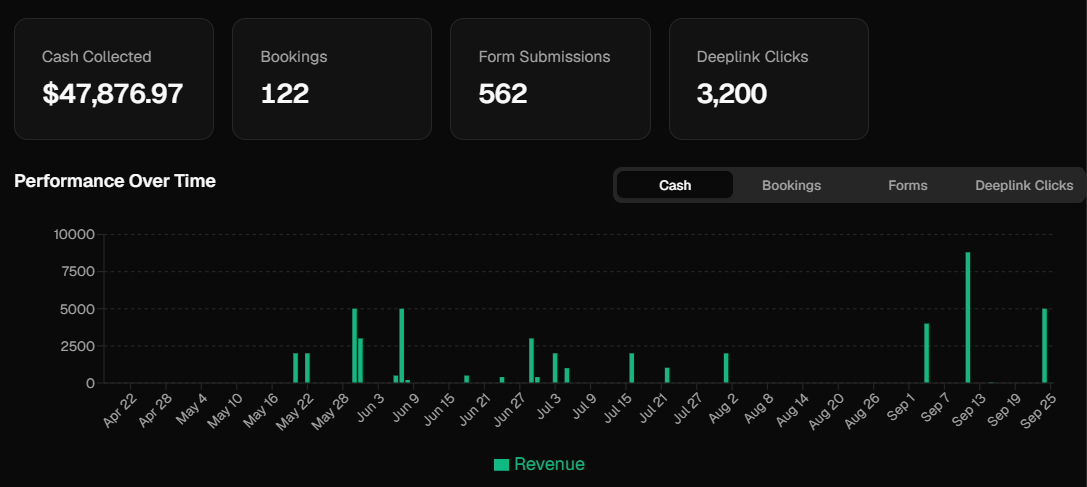This screenshot has width=1087, height=487.
Task: Click the Apr 22 axis label
Action: [x=121, y=410]
